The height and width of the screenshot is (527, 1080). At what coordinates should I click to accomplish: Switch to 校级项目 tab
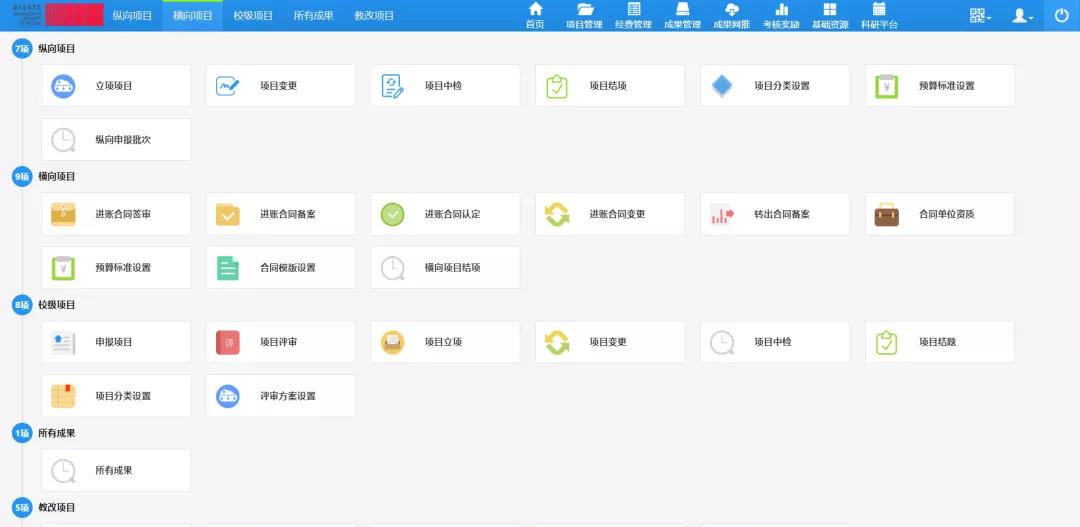click(253, 16)
